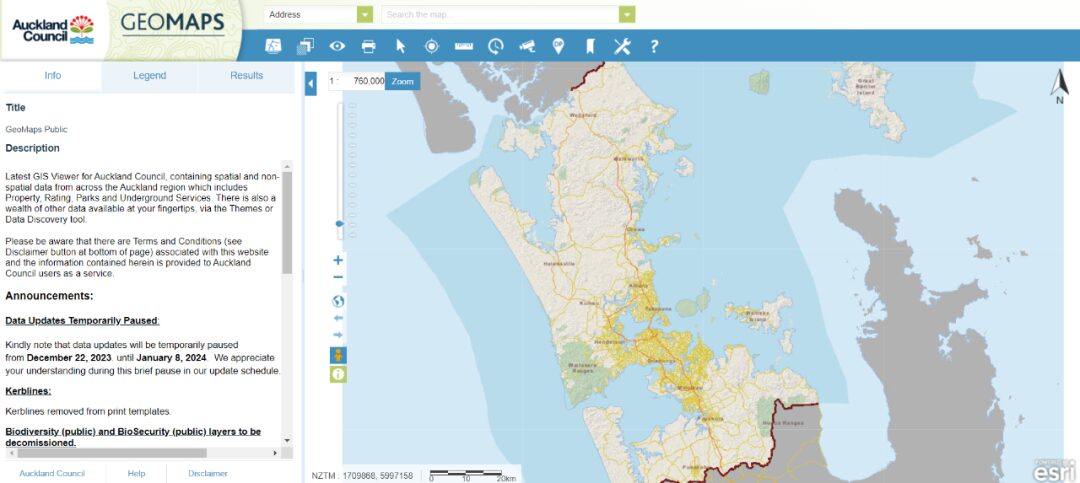Switch to the Info tab
Image resolution: width=1080 pixels, height=483 pixels.
click(x=53, y=76)
